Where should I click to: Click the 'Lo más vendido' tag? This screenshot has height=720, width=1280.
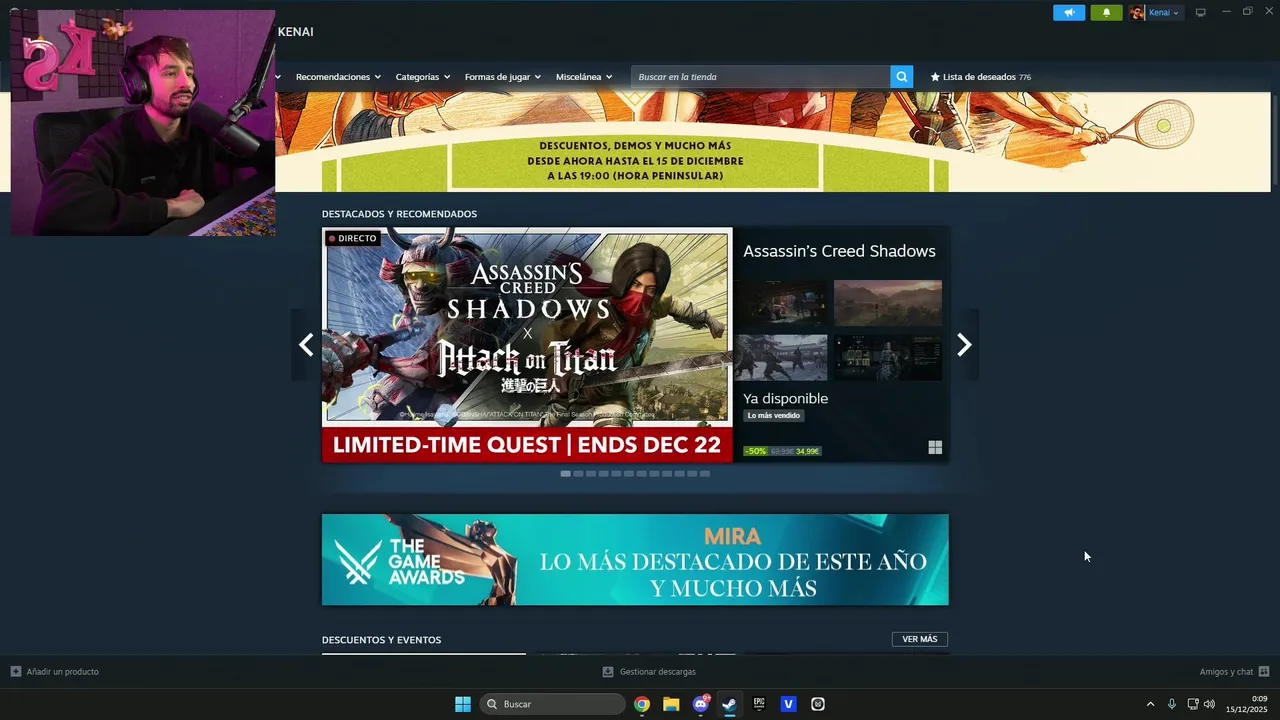coord(774,416)
